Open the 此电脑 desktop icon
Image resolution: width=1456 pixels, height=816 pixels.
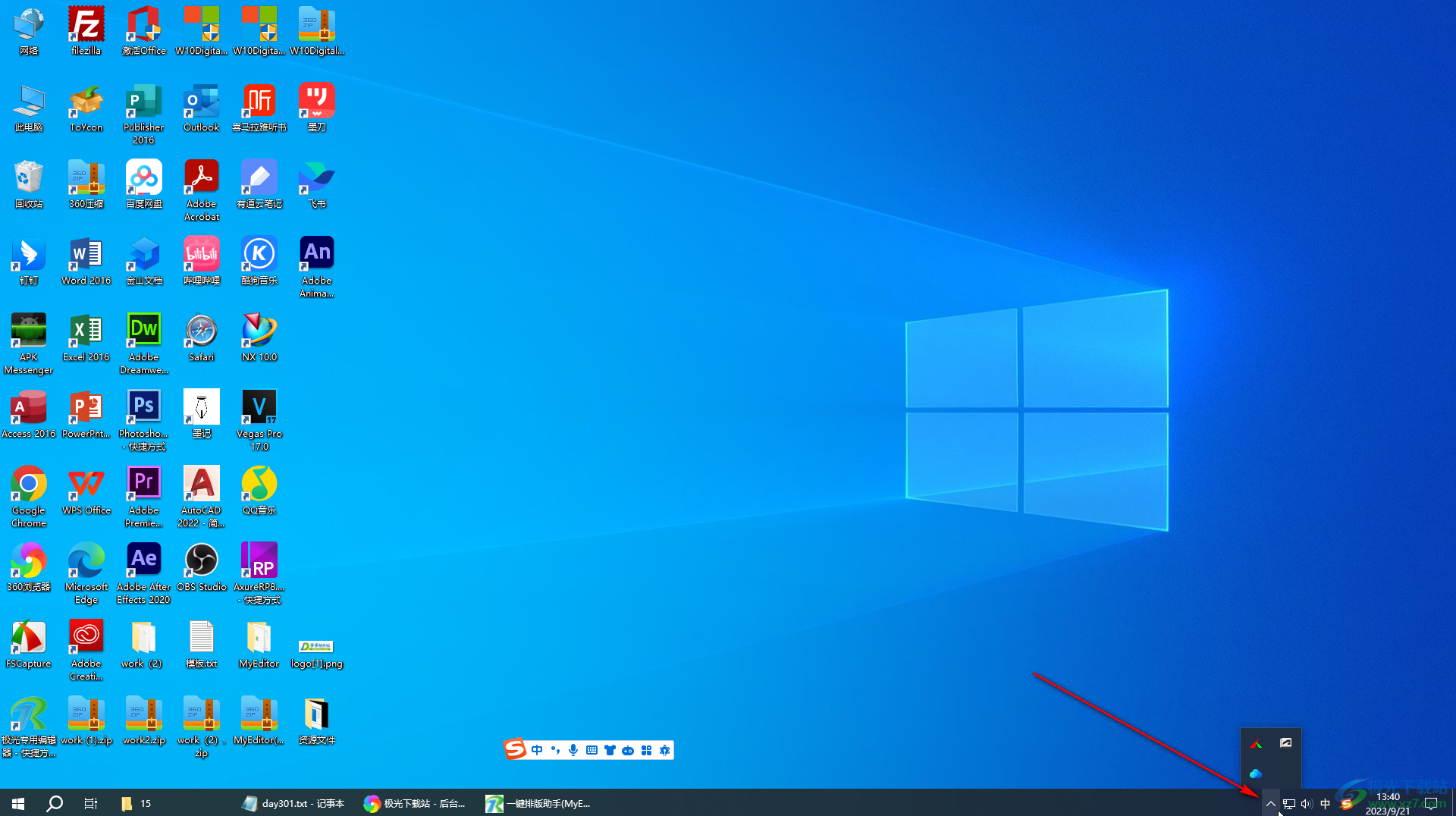(29, 108)
